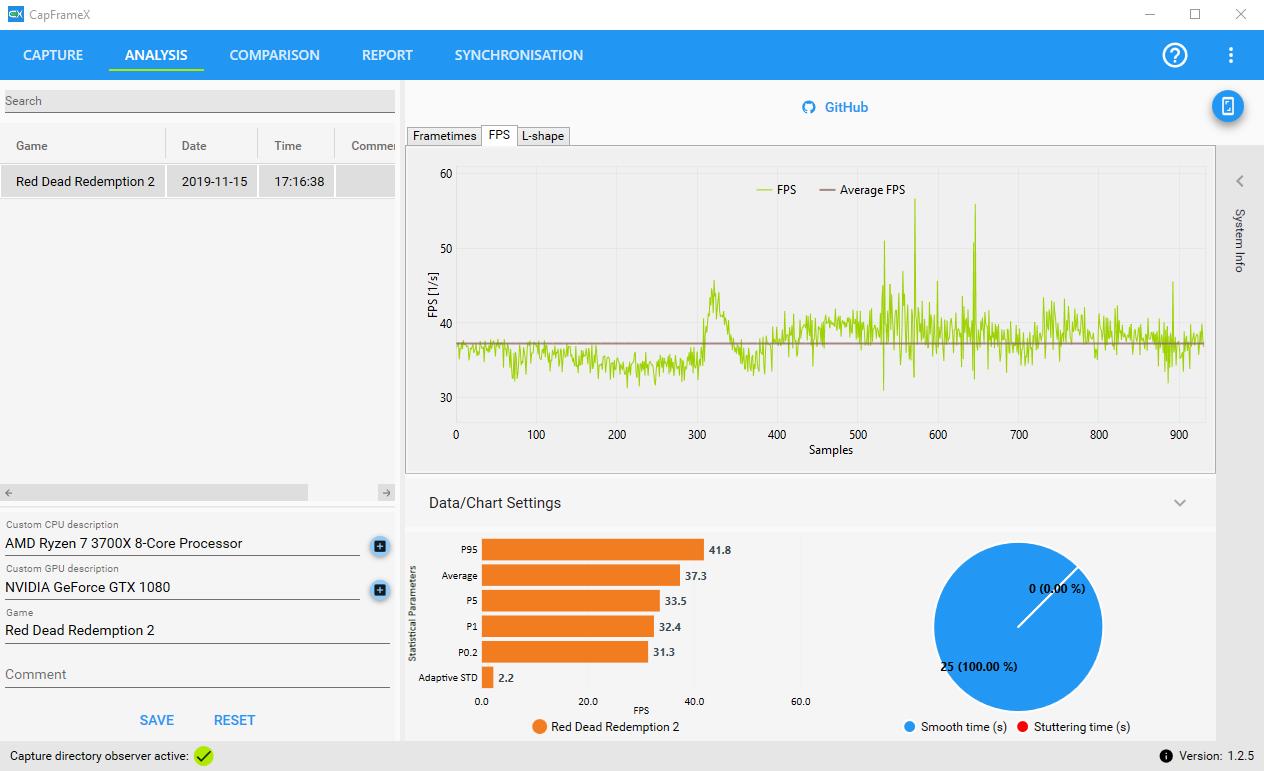Sort by the Date column header
Screen dimensions: 1264x771
pos(212,146)
